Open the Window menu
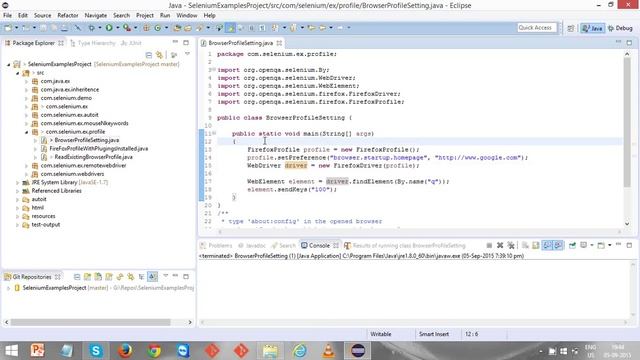Viewport: 640px width, 360px height. click(187, 16)
